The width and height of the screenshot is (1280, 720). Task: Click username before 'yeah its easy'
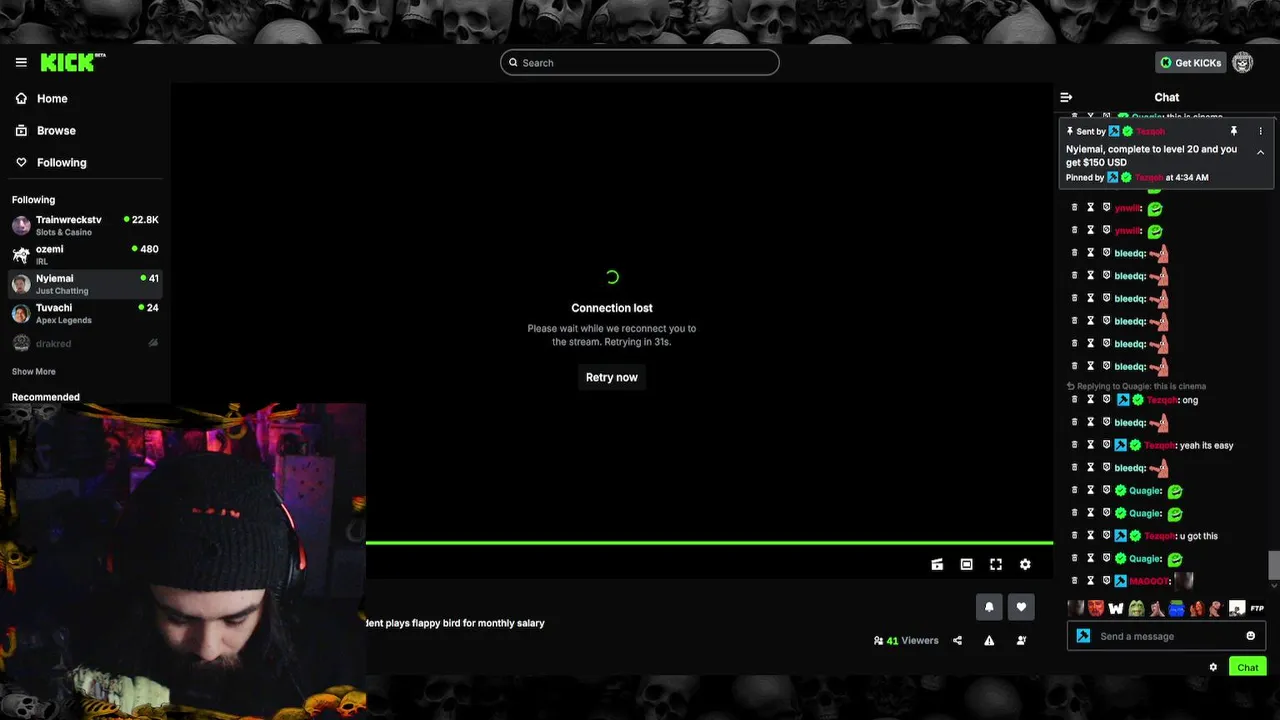(1161, 445)
